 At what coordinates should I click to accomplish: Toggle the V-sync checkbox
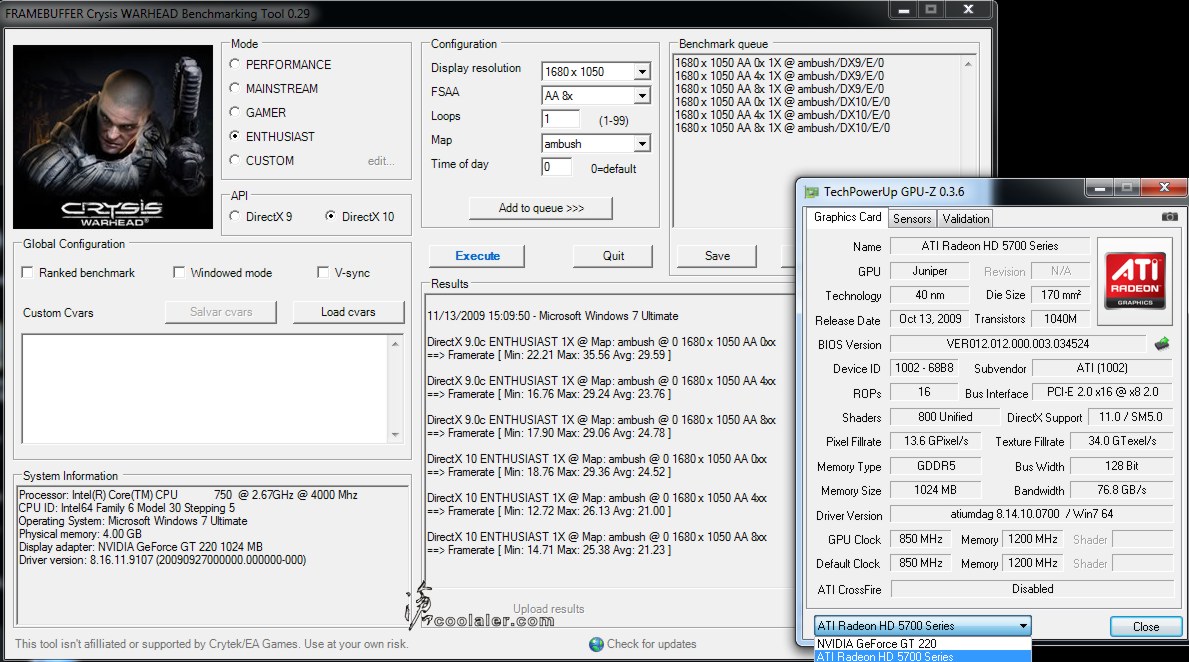click(x=323, y=272)
